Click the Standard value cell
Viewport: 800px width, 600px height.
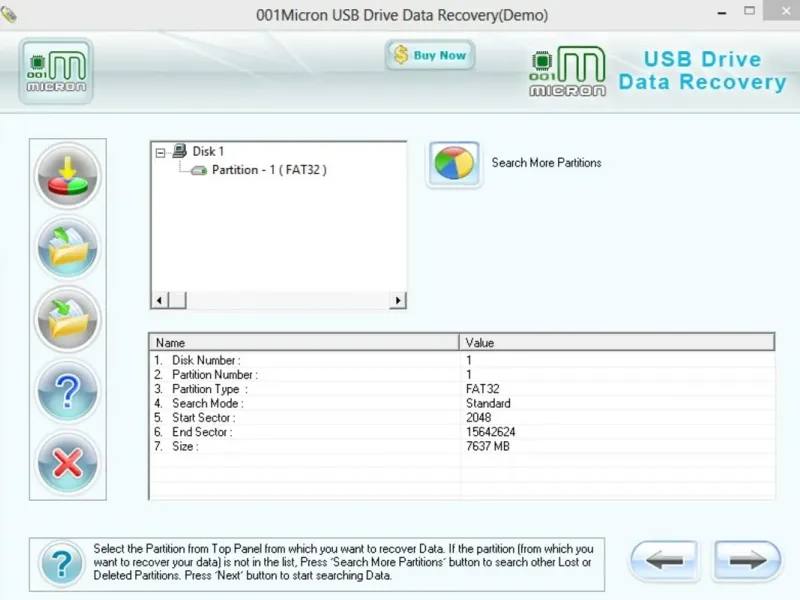pyautogui.click(x=488, y=403)
